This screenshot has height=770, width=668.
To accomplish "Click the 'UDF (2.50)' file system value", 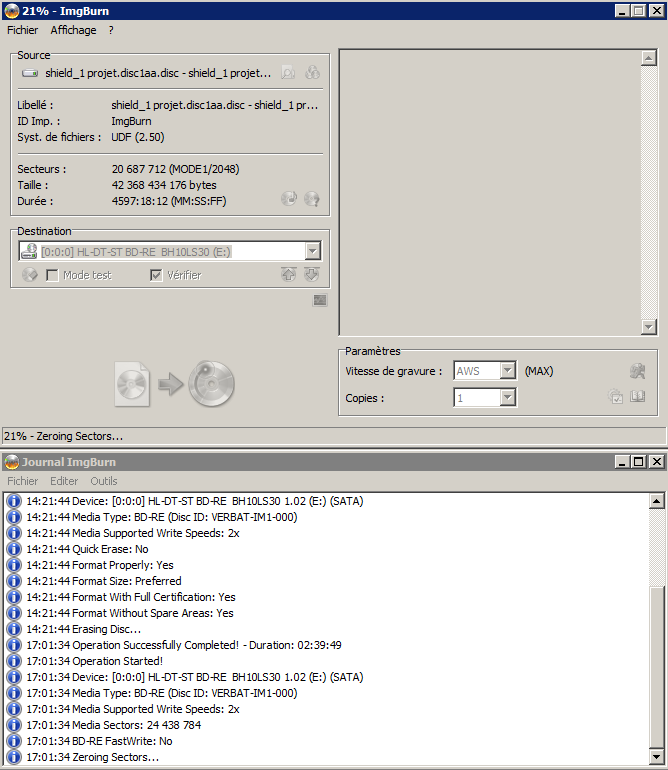I will point(138,137).
